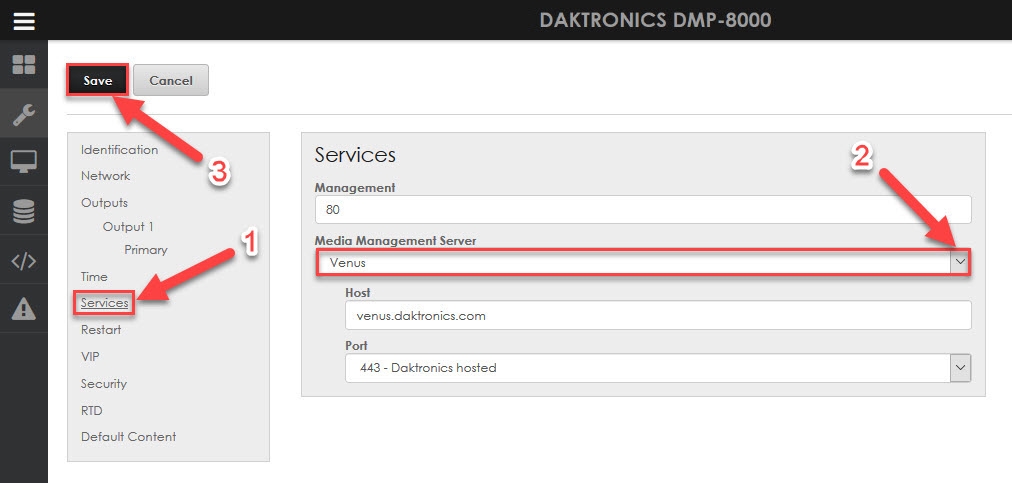Select Output 1 in the tree

[x=128, y=227]
